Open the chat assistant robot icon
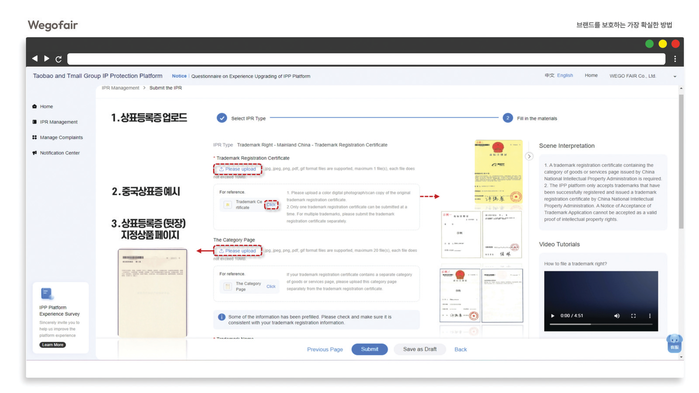This screenshot has height=393, width=699. 674,344
